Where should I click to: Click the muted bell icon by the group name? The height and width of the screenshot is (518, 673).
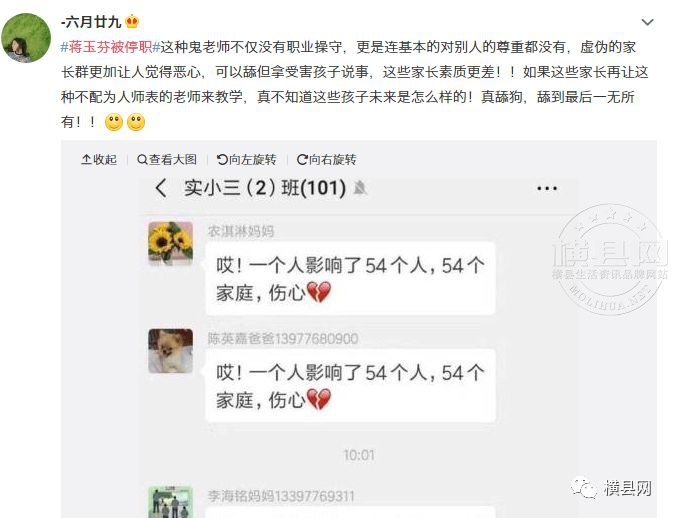(x=360, y=188)
